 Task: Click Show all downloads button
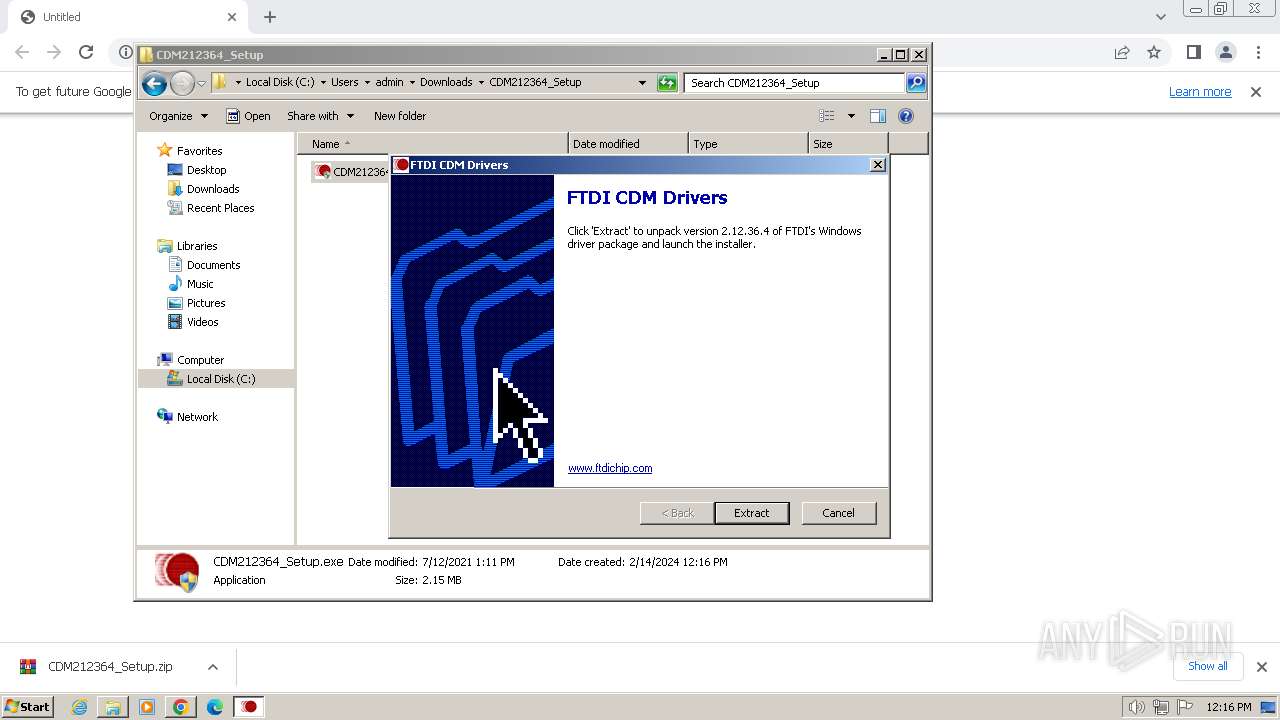pos(1207,666)
